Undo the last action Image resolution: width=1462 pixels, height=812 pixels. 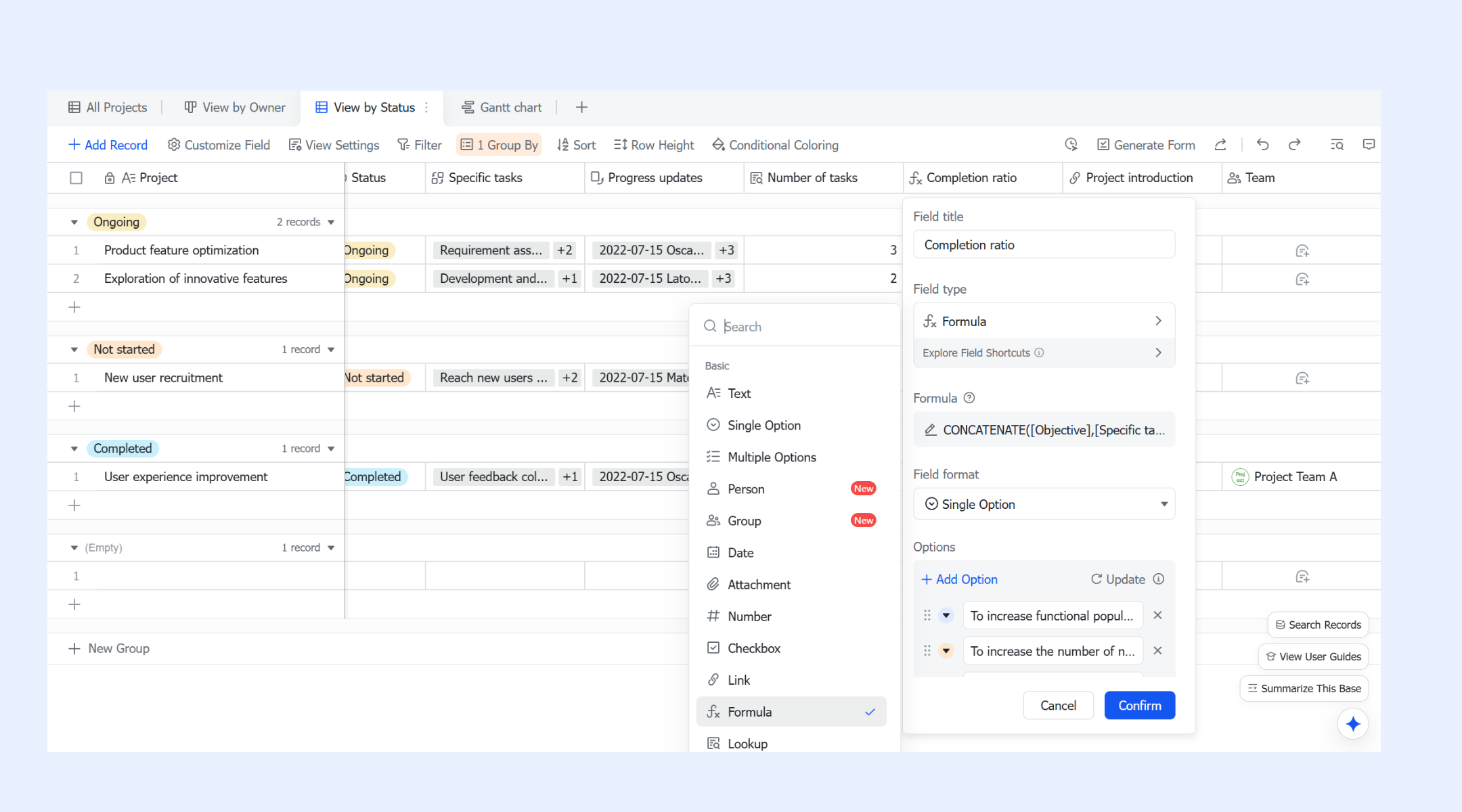(x=1262, y=144)
